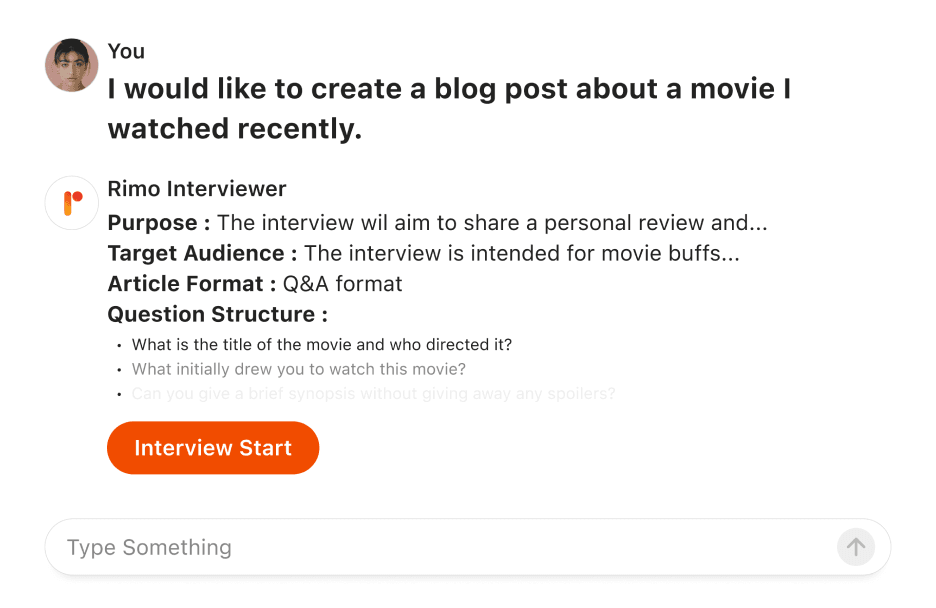Start the interview with the orange button
936x608 pixels.
coord(213,447)
